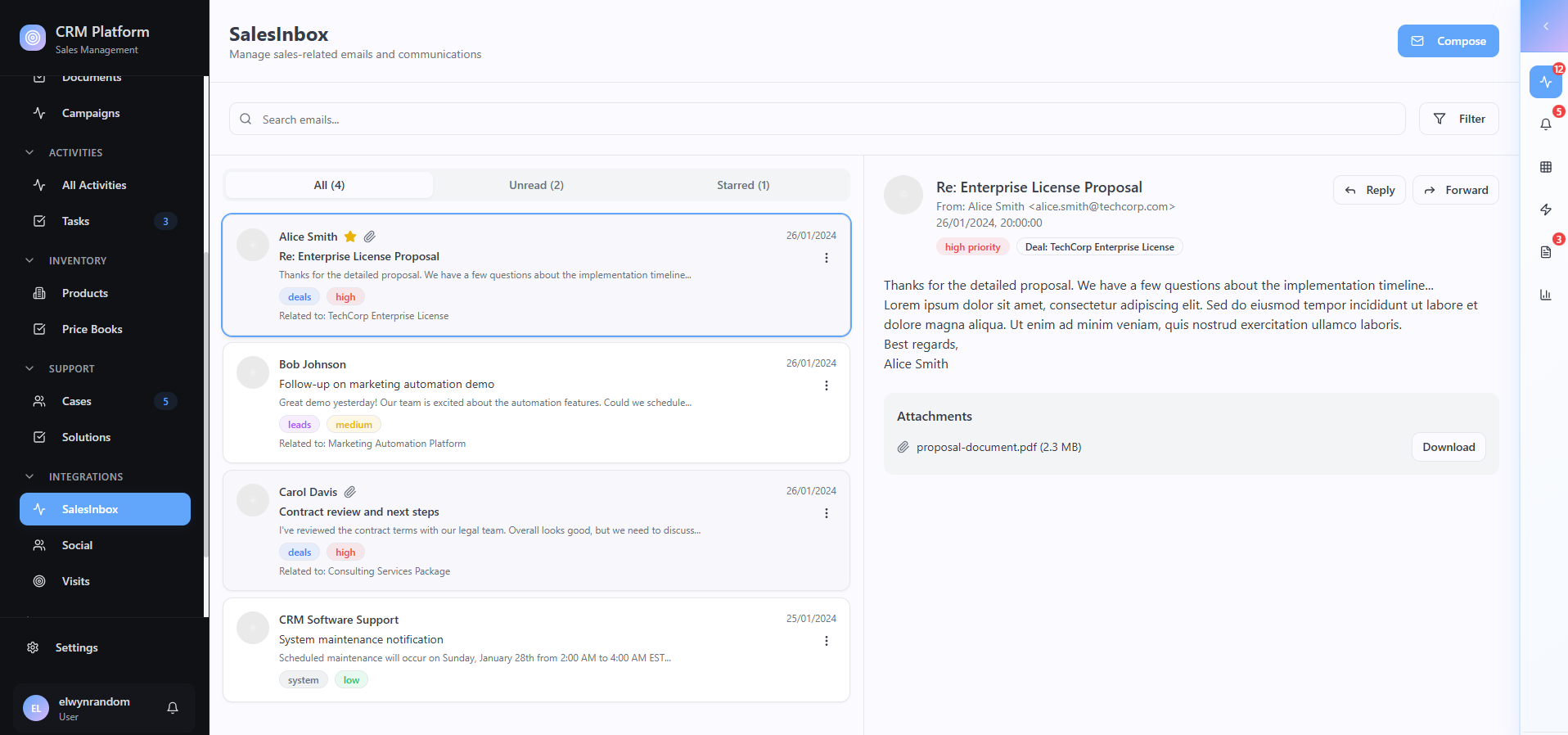The width and height of the screenshot is (1568, 735).
Task: Click the Compose button
Action: pos(1448,41)
